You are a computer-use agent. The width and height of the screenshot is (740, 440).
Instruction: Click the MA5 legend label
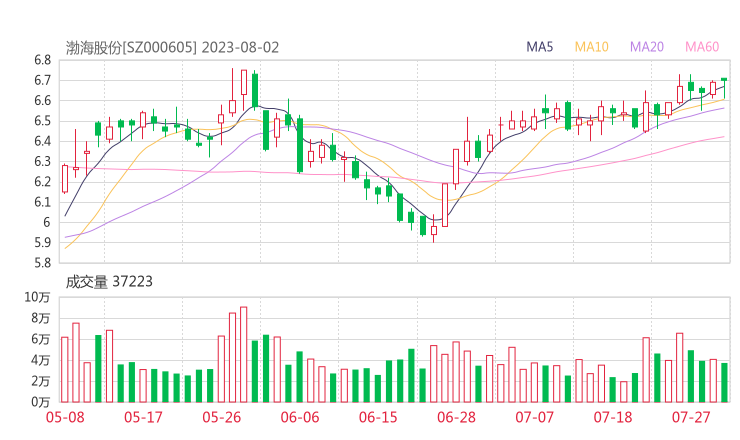539,47
